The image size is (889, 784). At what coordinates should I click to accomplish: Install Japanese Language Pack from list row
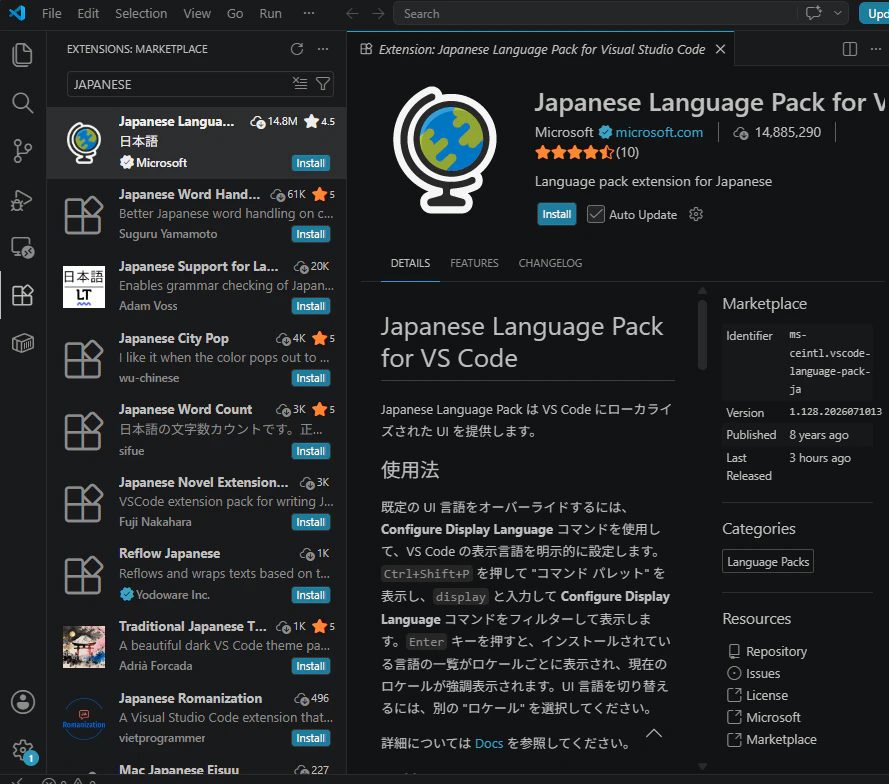click(x=311, y=163)
